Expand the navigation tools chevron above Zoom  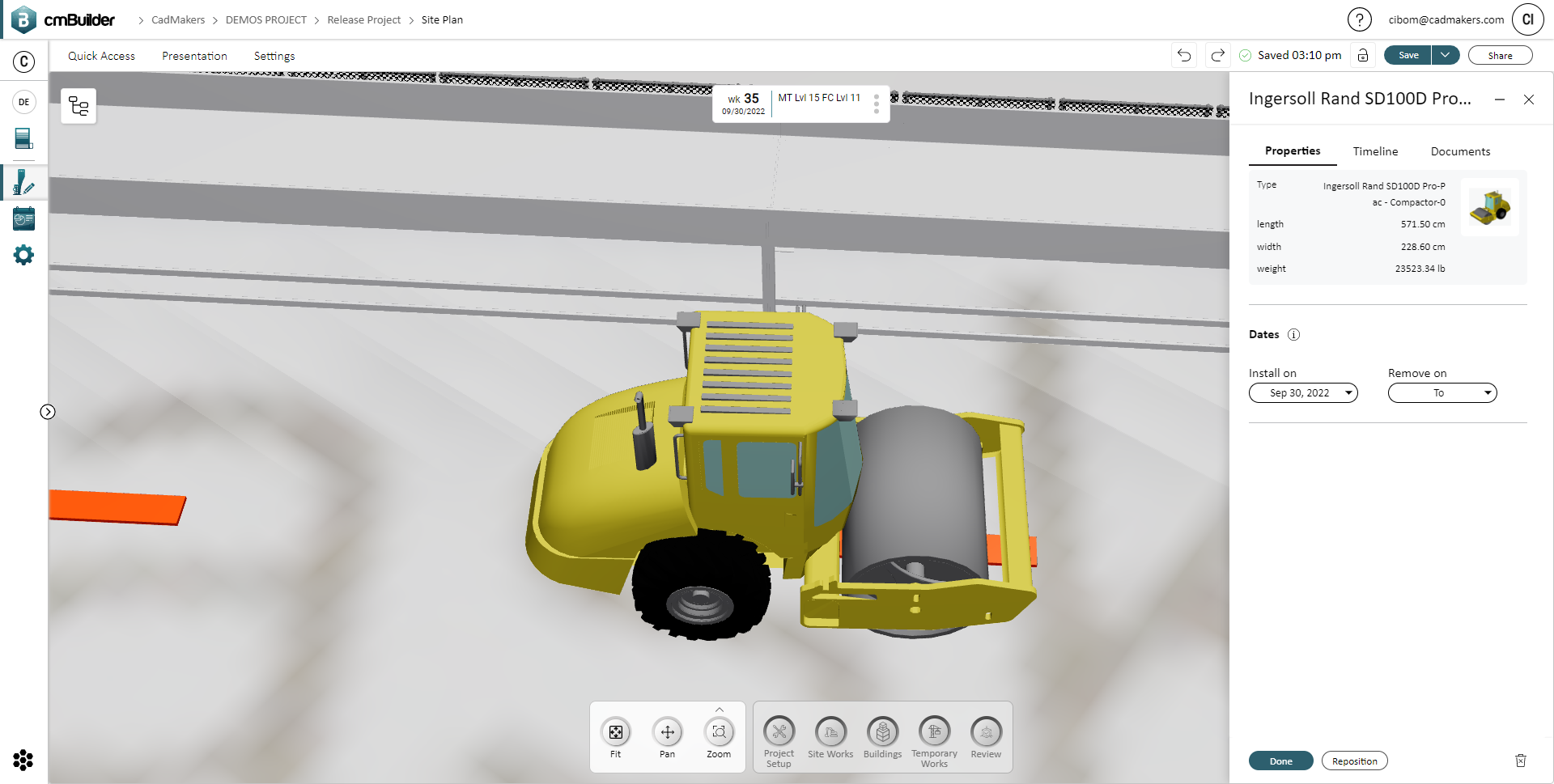click(x=720, y=710)
